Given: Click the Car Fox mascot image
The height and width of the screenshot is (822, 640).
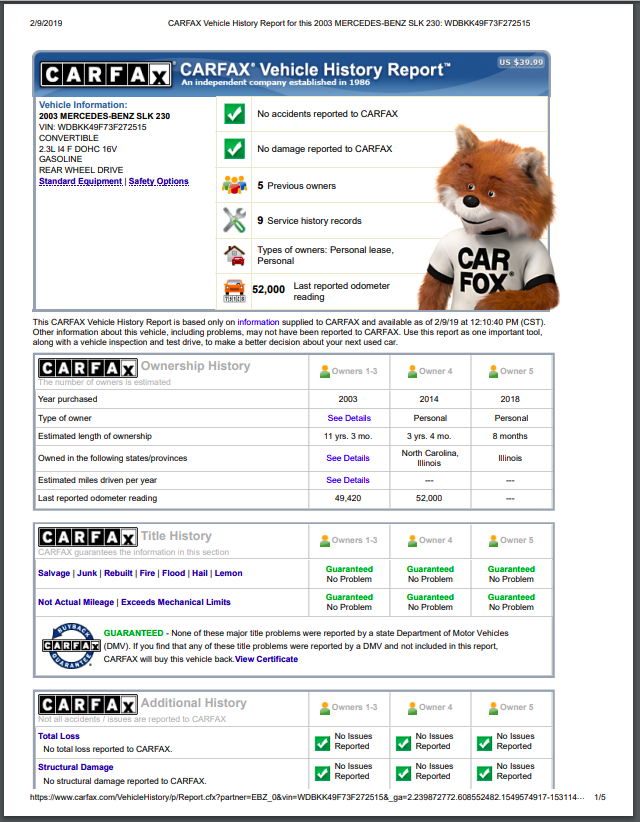Looking at the screenshot, I should [489, 218].
